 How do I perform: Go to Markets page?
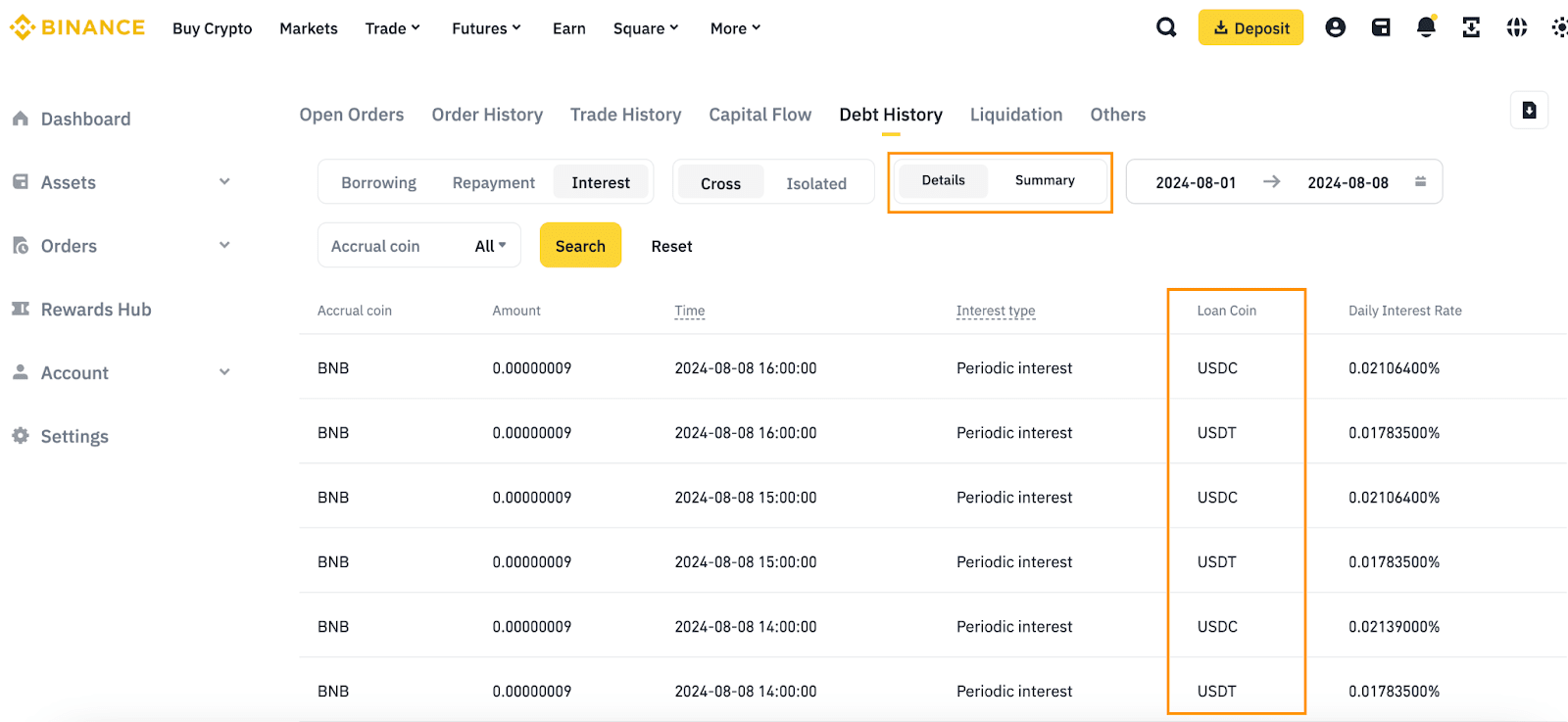click(x=309, y=28)
